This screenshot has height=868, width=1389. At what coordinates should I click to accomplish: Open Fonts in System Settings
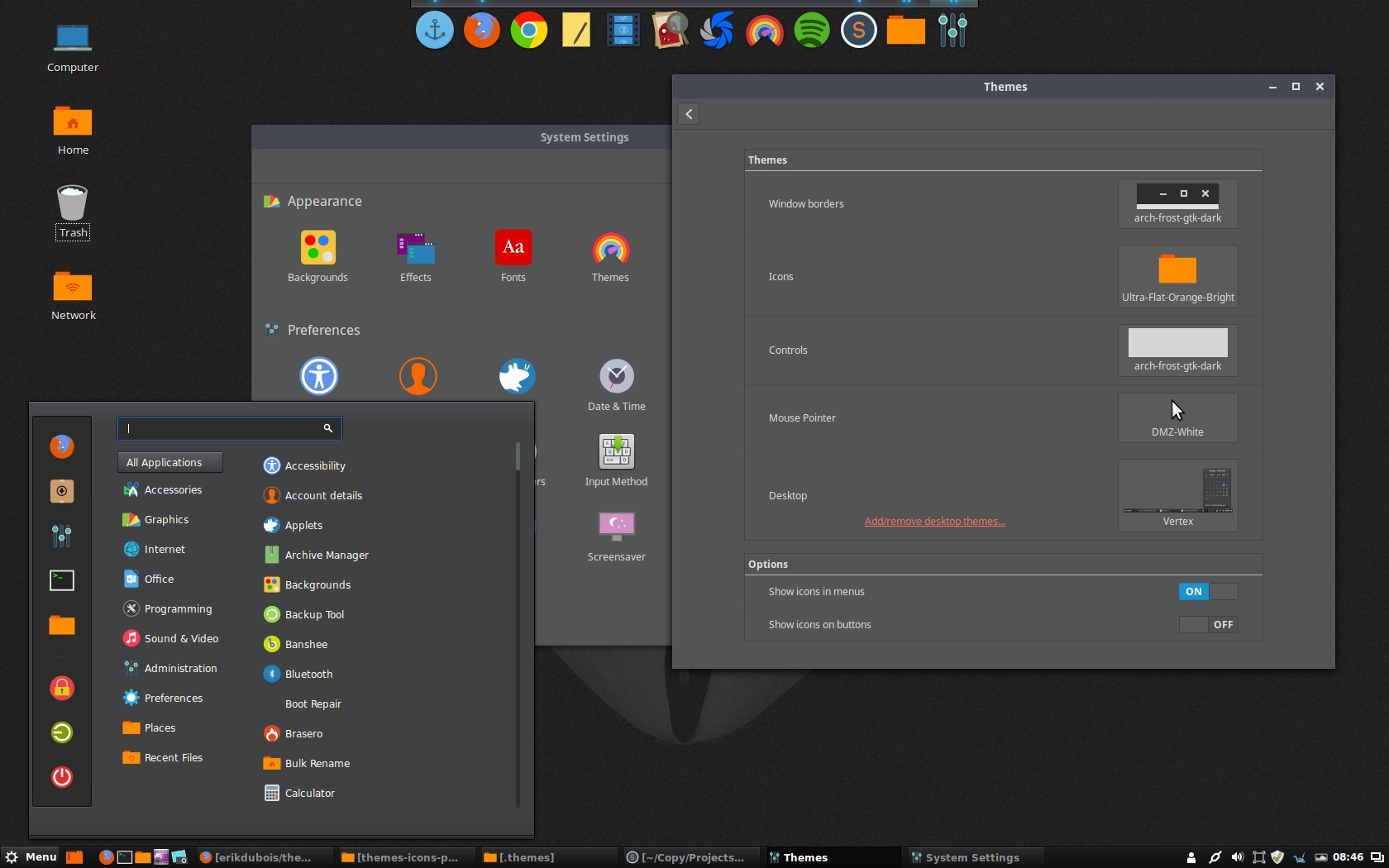513,256
